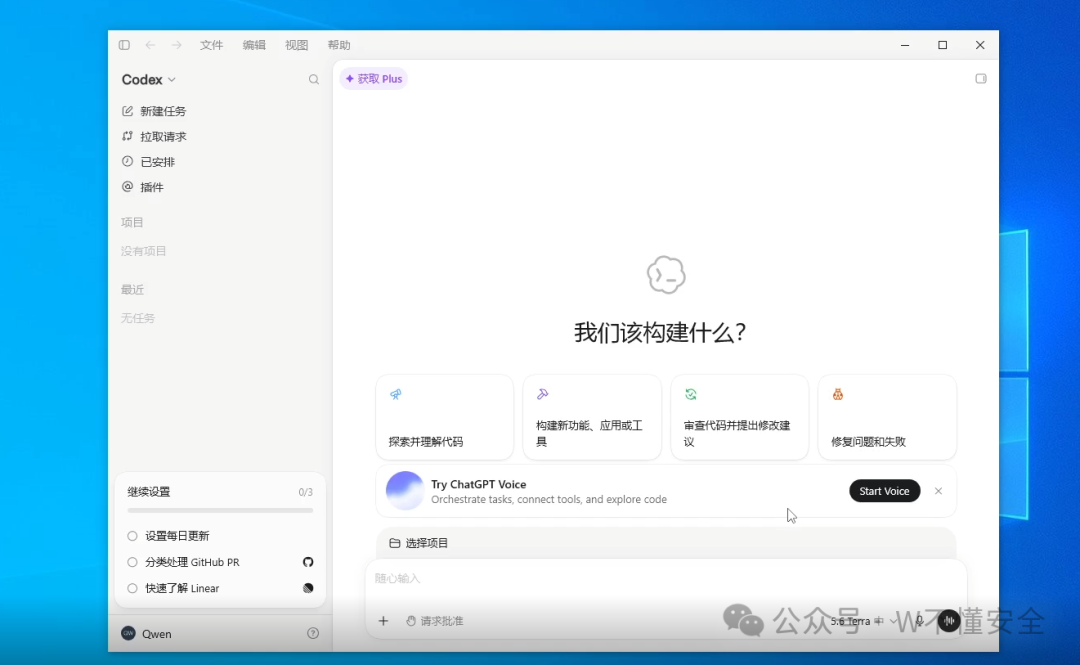Expand the Codex dropdown chevron

pos(172,80)
